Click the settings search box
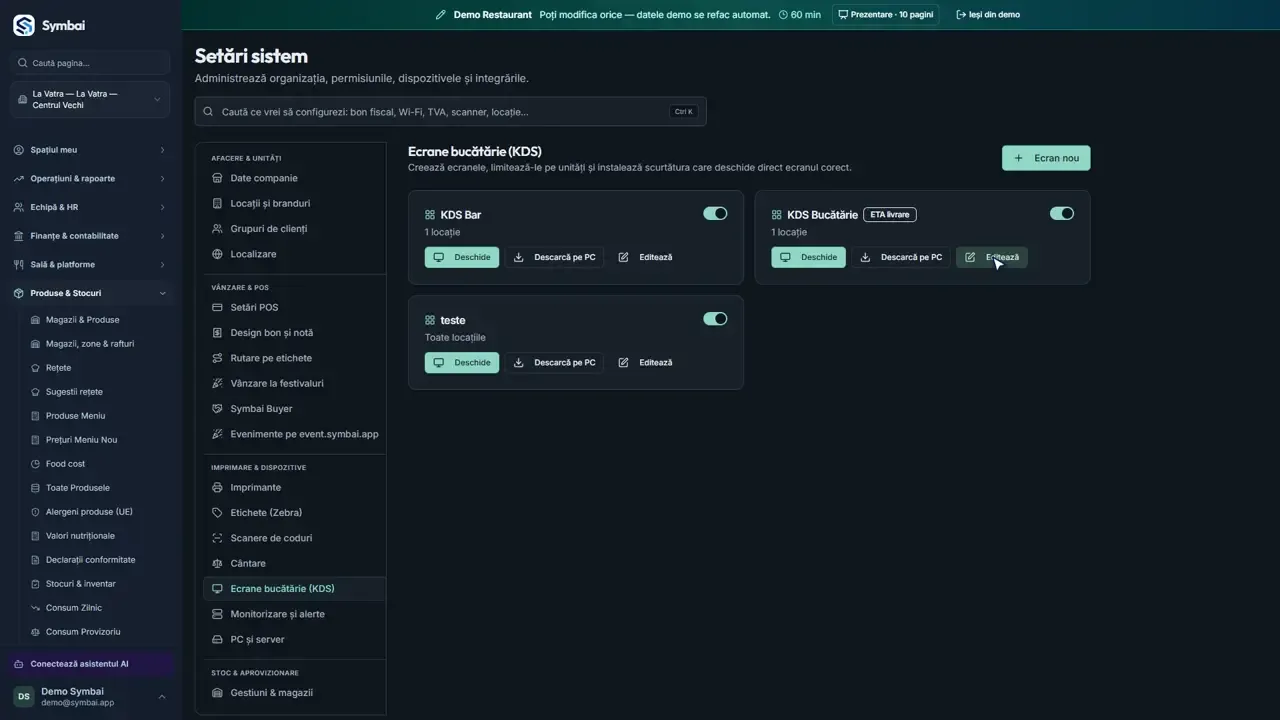Screen dimensions: 1280x720 (450, 112)
